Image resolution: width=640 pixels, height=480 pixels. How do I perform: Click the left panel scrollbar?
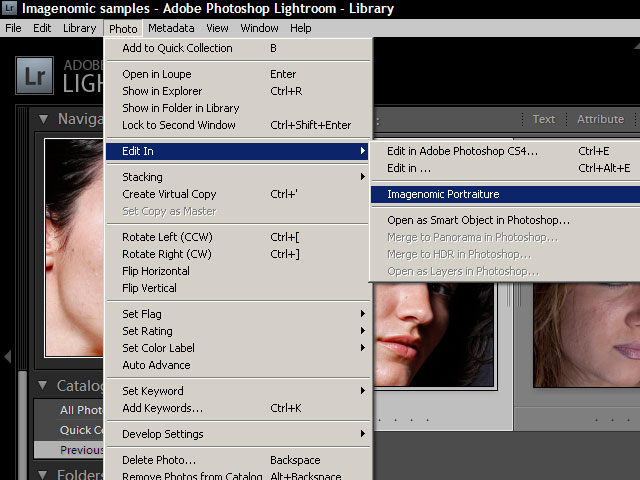[22, 424]
